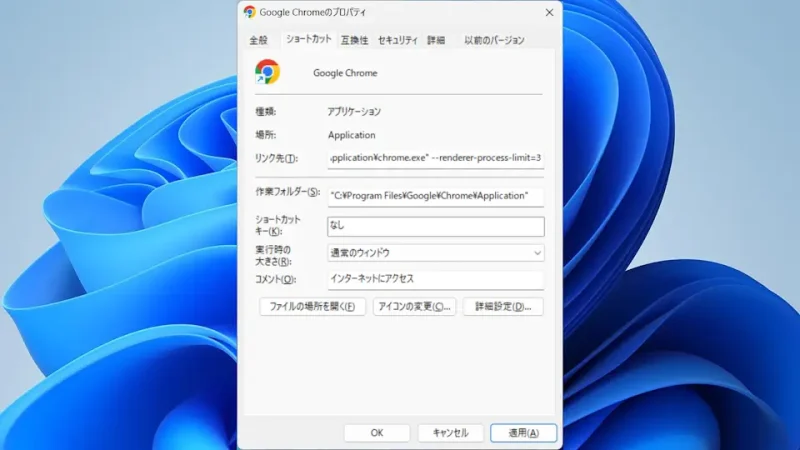Image resolution: width=800 pixels, height=450 pixels.
Task: Click the アイコンの変更 button
Action: point(414,307)
